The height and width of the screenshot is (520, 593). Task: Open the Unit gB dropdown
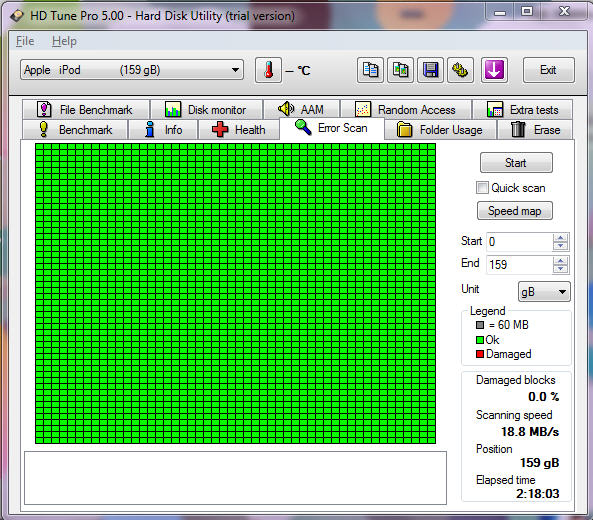pyautogui.click(x=544, y=292)
